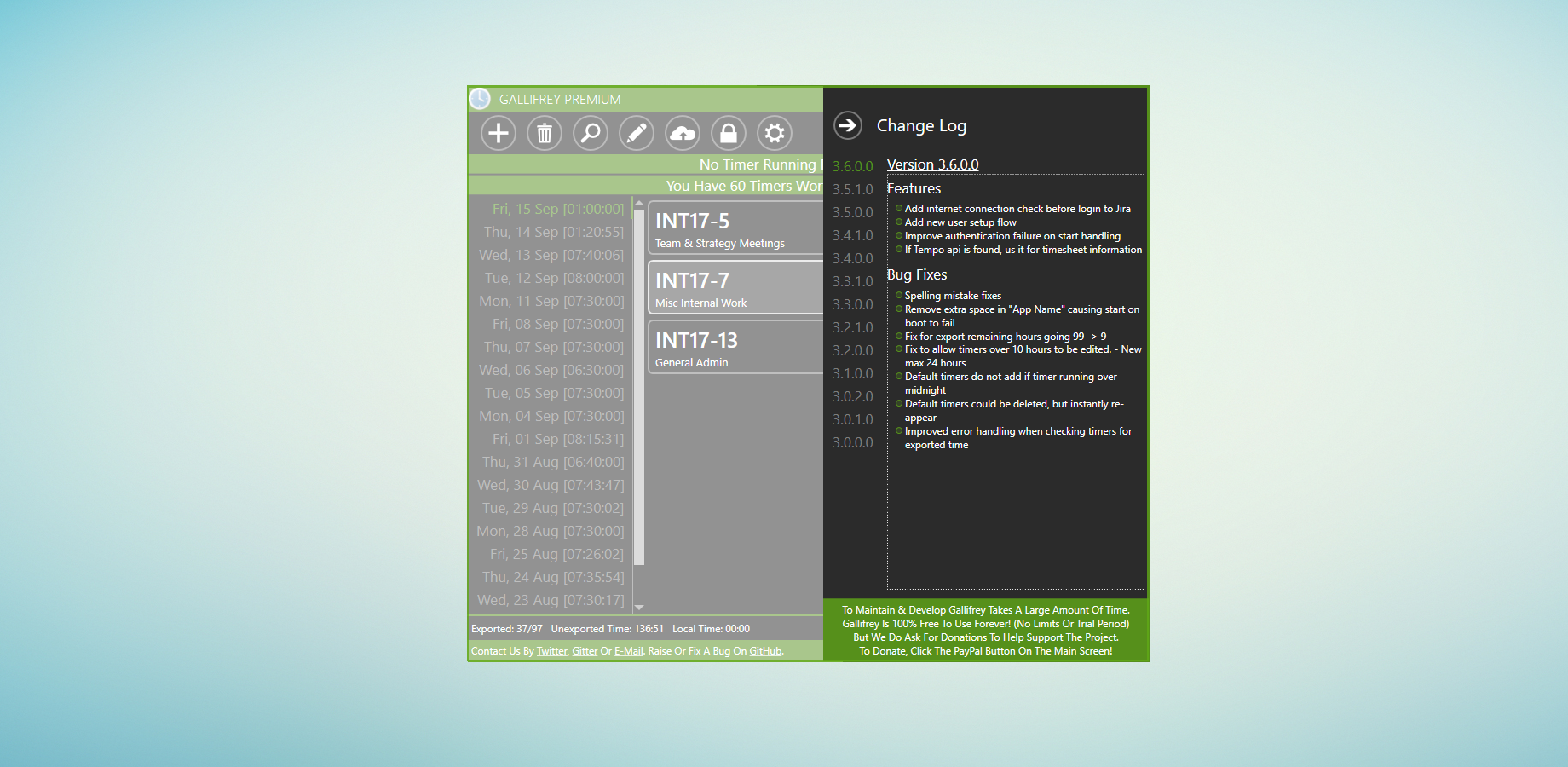This screenshot has width=1568, height=767.
Task: Open the Twitter contact link
Action: click(x=551, y=651)
